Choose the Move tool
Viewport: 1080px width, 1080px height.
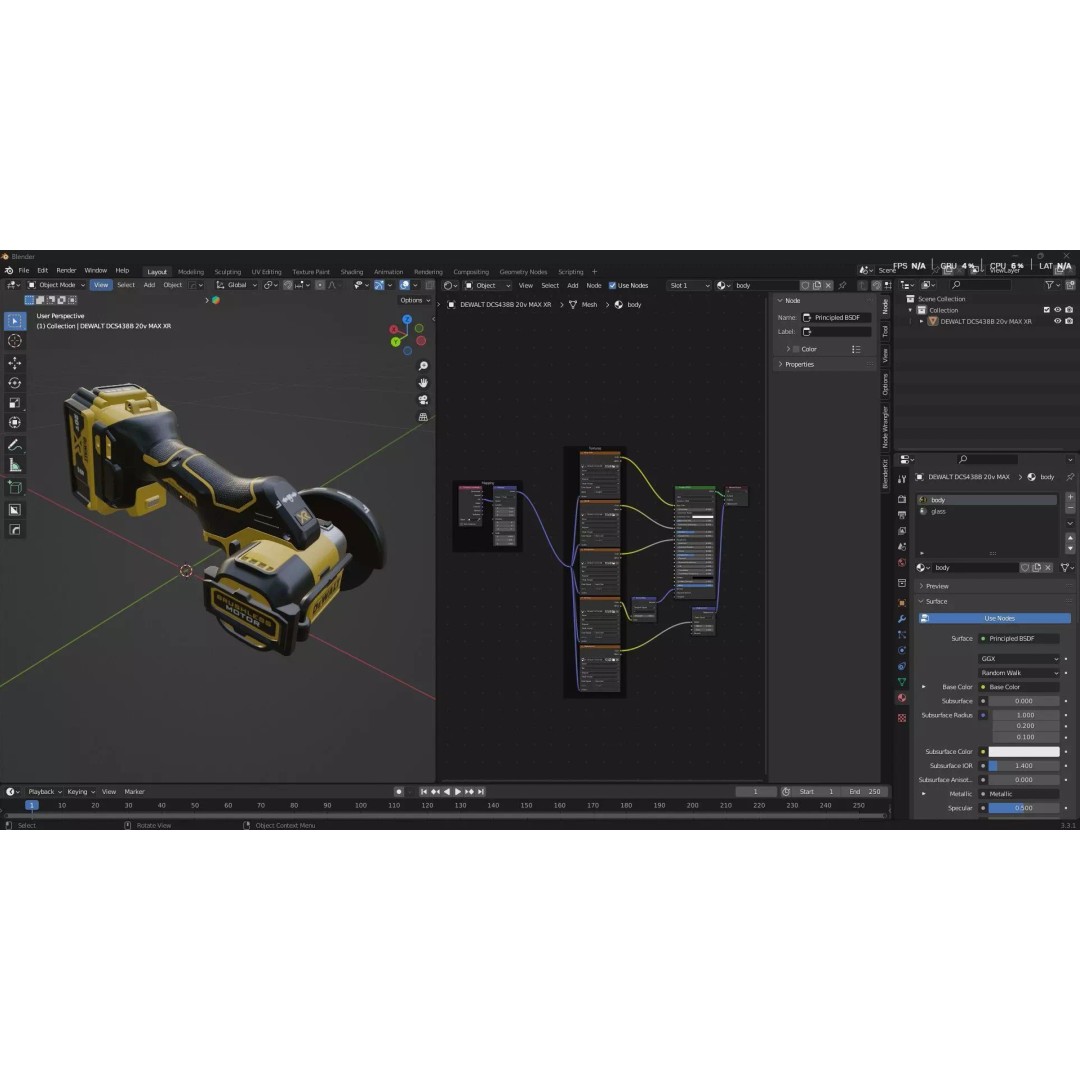(14, 363)
